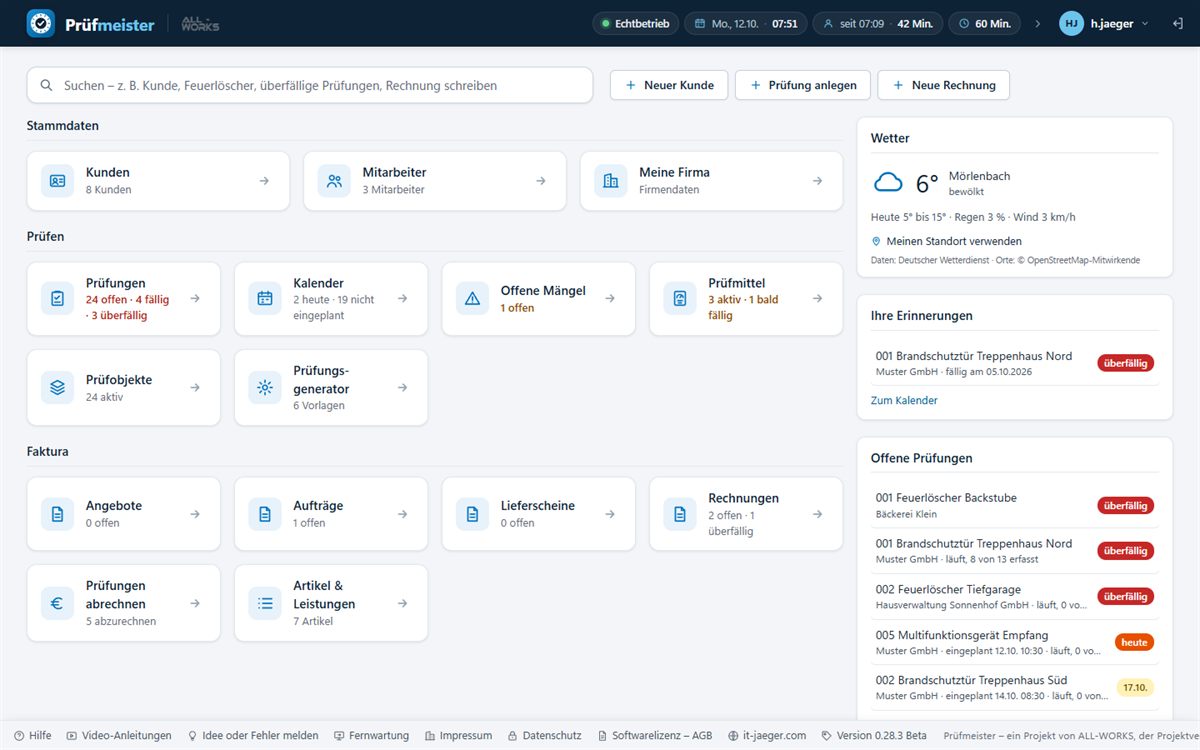Open the Prüfungen clipboard icon
1200x750 pixels.
pos(58,298)
